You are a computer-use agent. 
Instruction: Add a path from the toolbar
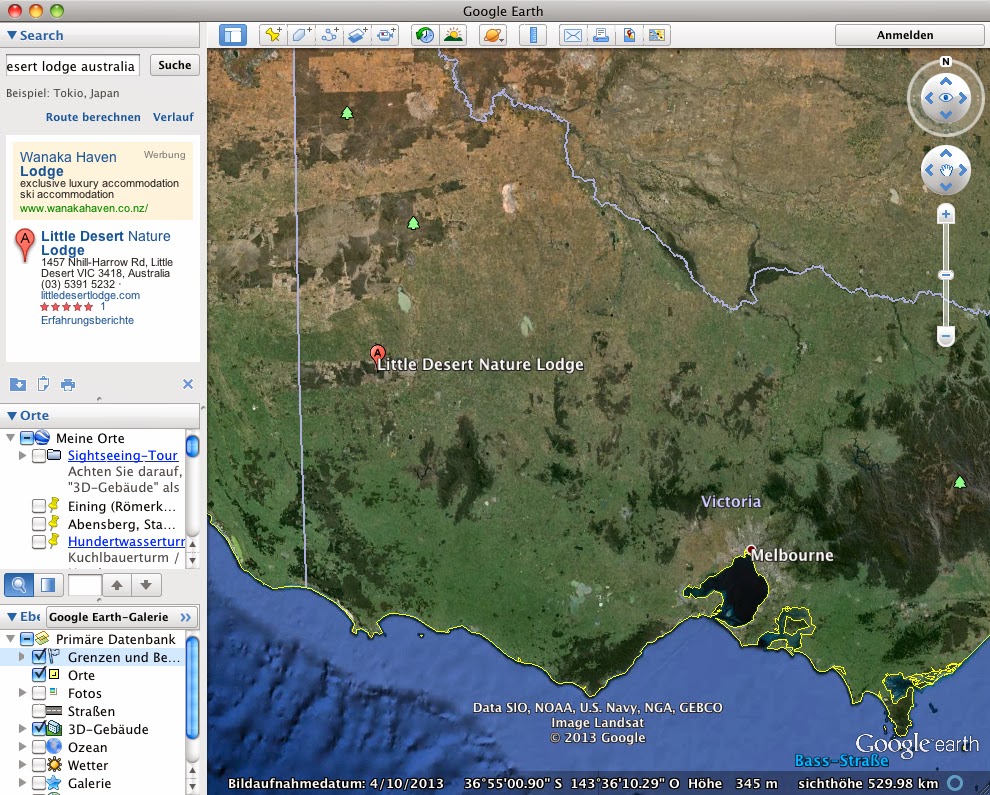[329, 35]
